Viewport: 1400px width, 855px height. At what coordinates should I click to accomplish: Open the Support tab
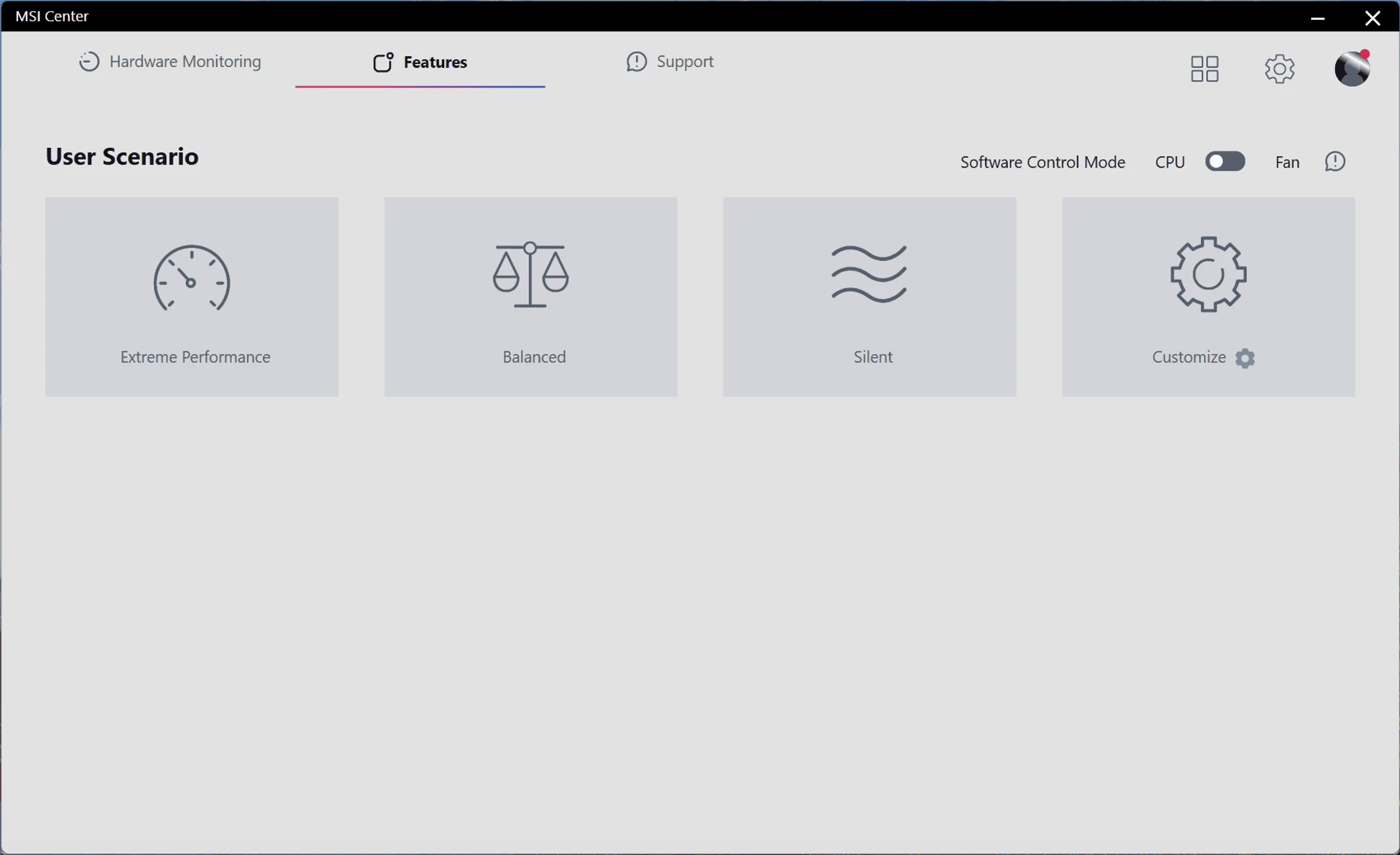tap(669, 61)
